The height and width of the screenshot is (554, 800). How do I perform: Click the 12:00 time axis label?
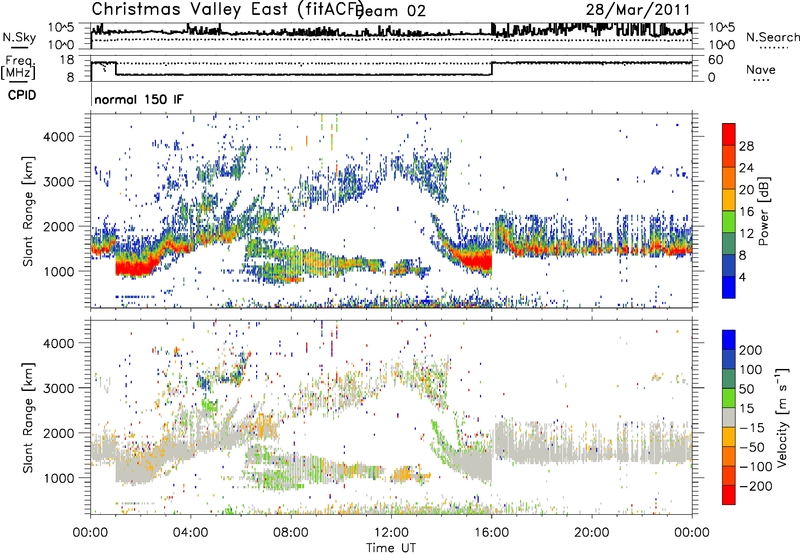(x=391, y=533)
